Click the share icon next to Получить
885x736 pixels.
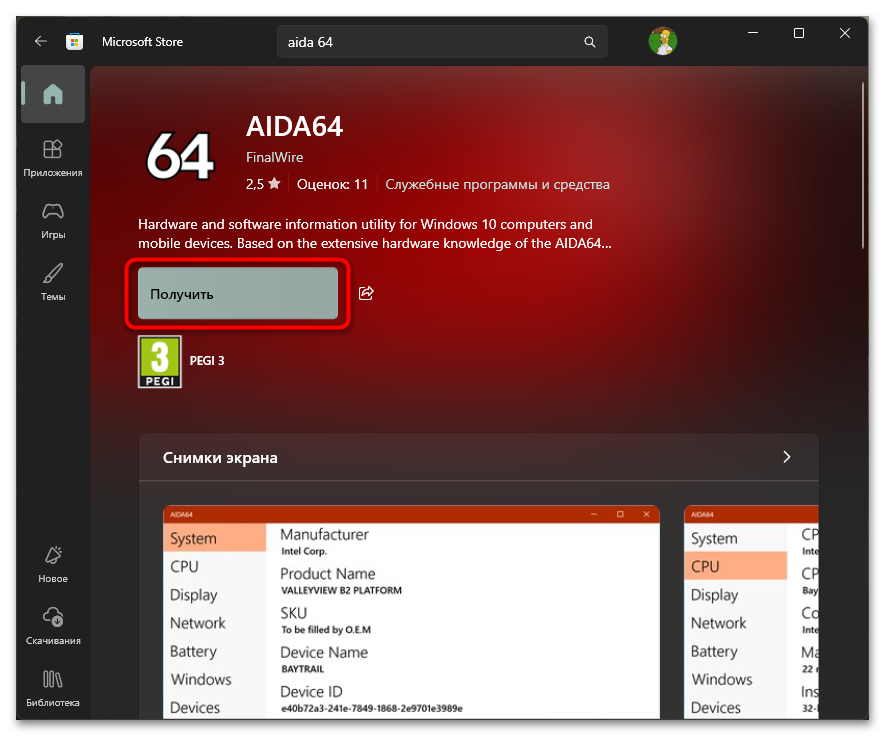coord(366,293)
